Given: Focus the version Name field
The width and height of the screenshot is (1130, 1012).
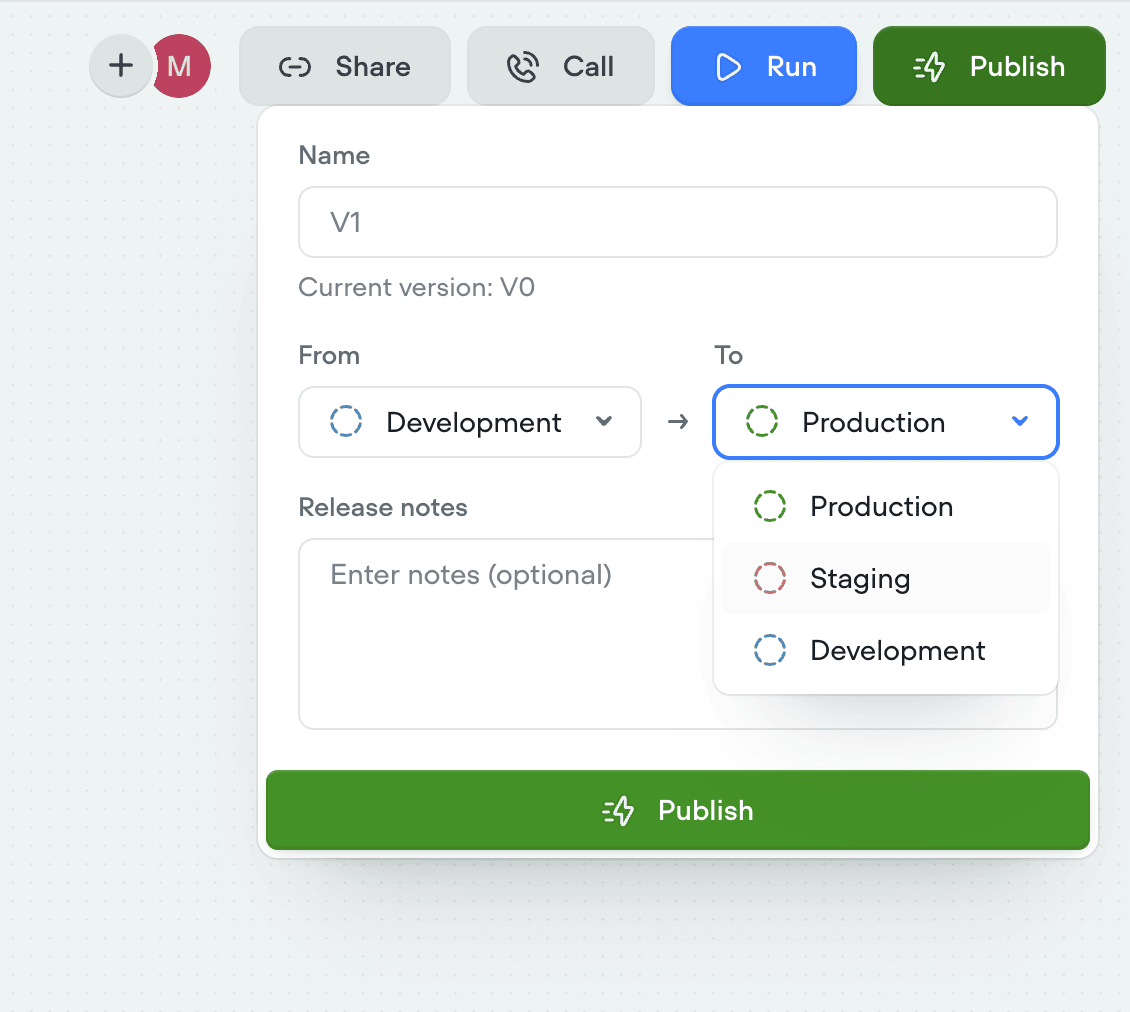Looking at the screenshot, I should [x=677, y=222].
